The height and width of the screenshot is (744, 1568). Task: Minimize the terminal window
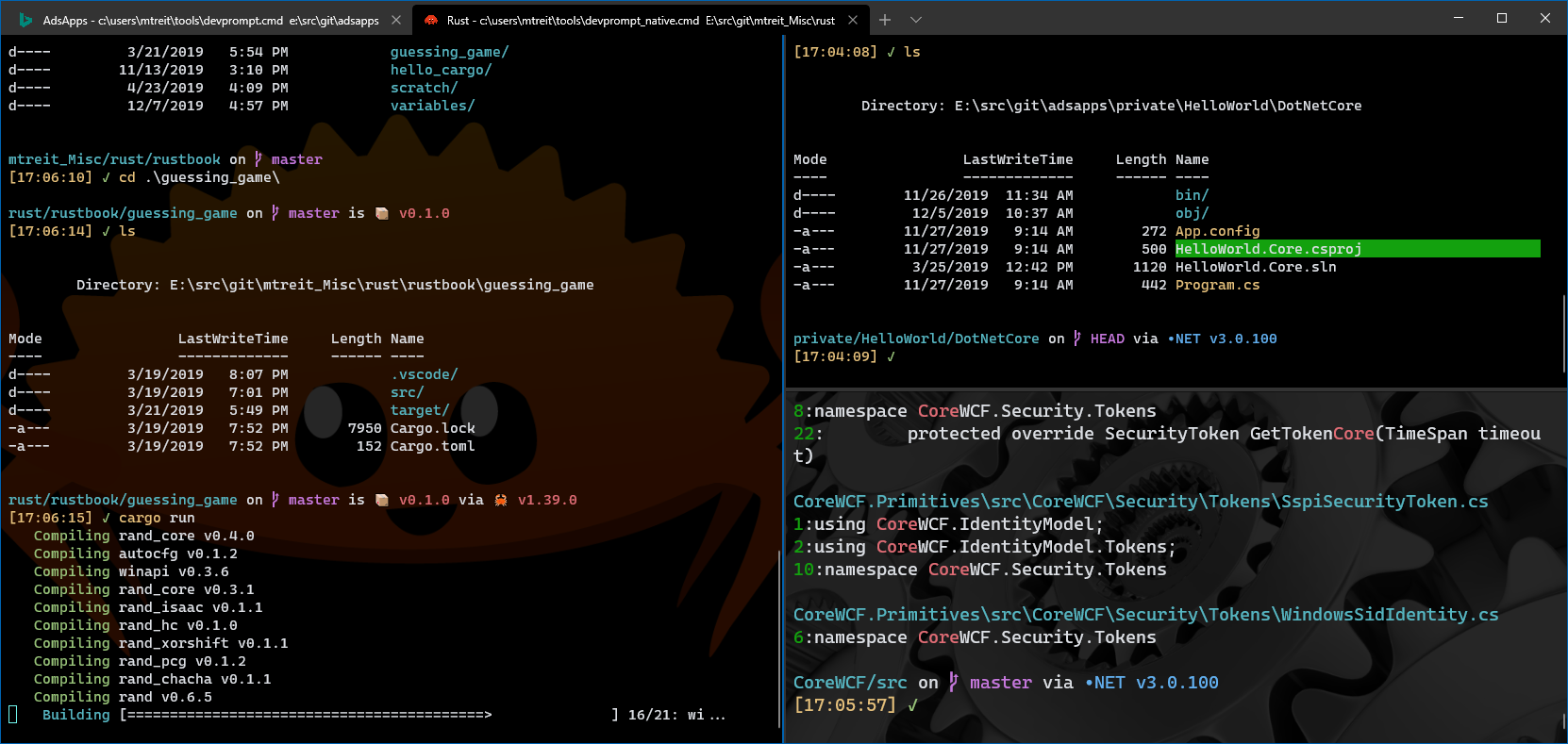[x=1459, y=18]
